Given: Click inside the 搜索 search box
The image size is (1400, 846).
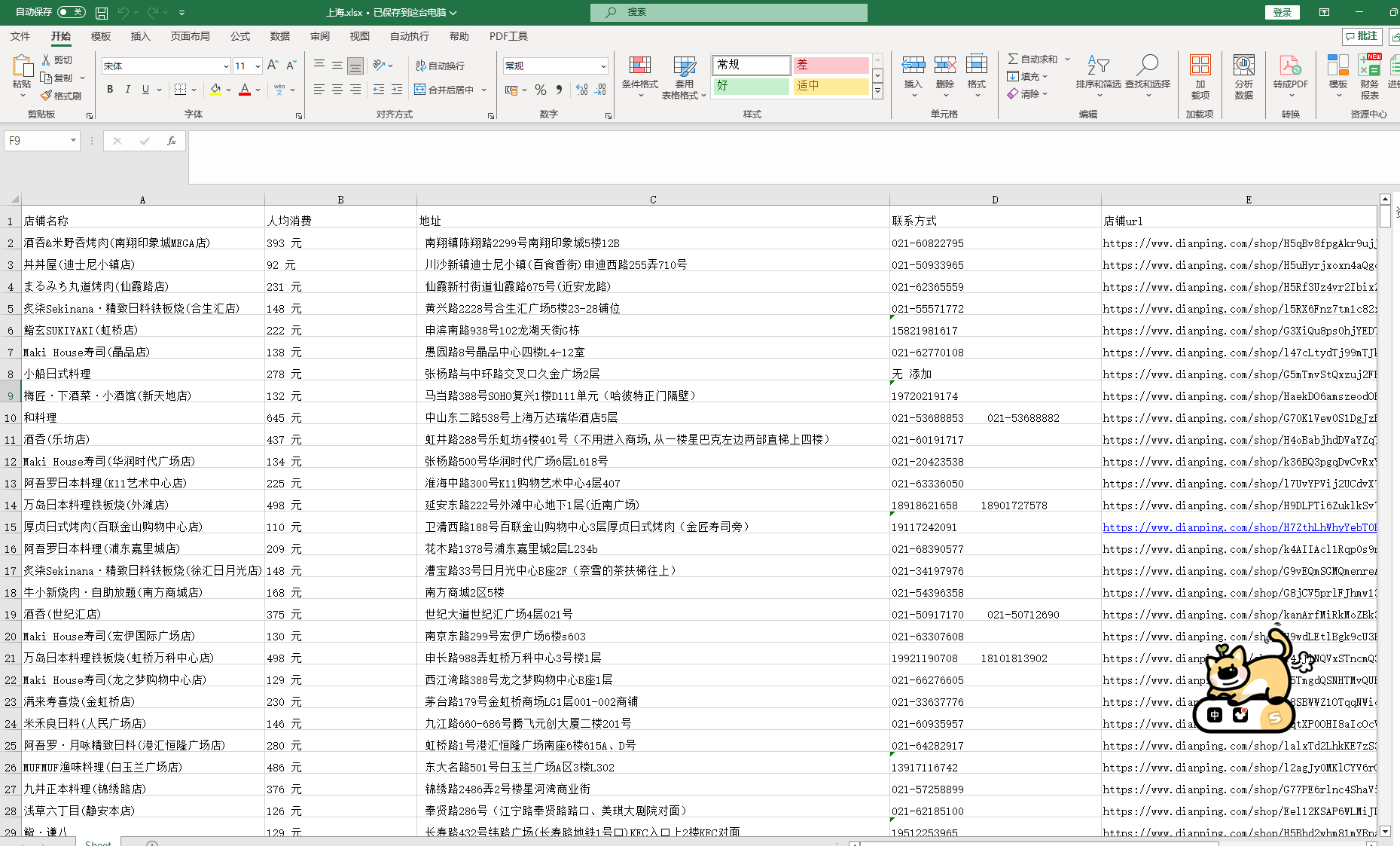Looking at the screenshot, I should coord(729,12).
